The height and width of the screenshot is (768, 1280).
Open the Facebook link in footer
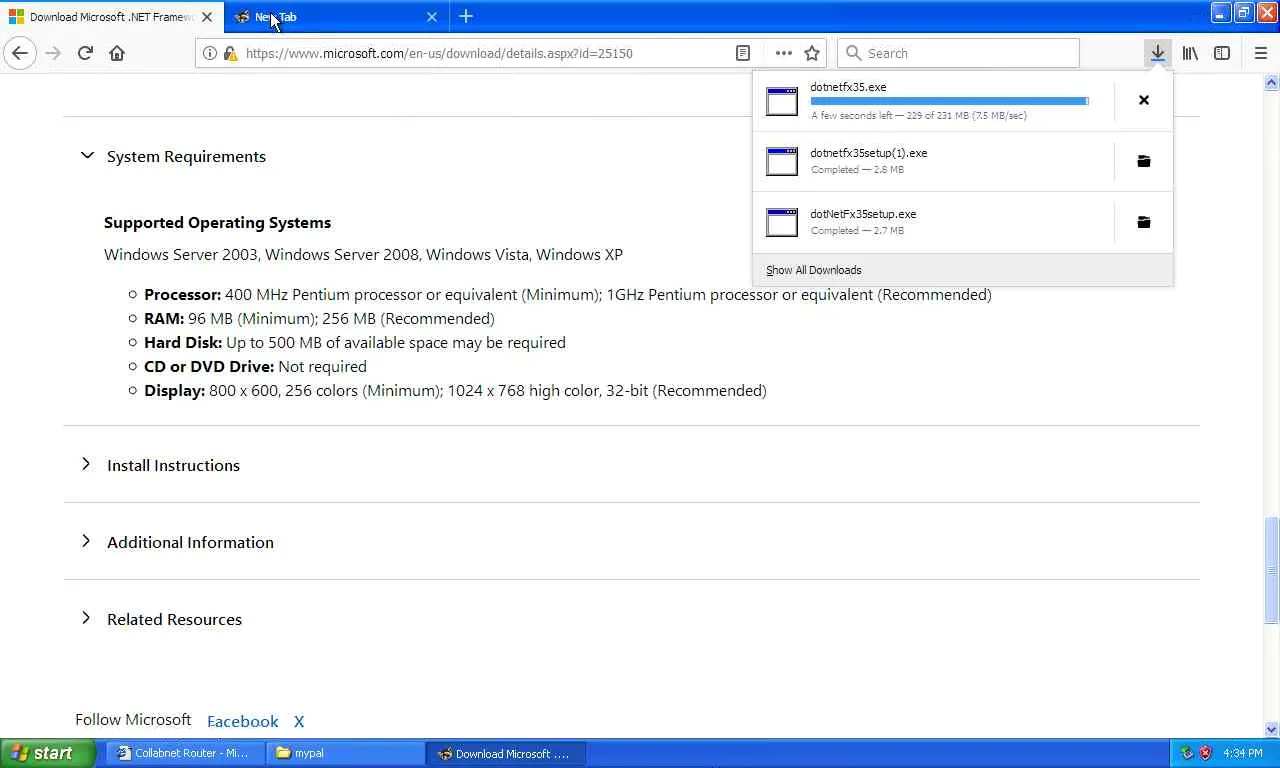pos(243,721)
